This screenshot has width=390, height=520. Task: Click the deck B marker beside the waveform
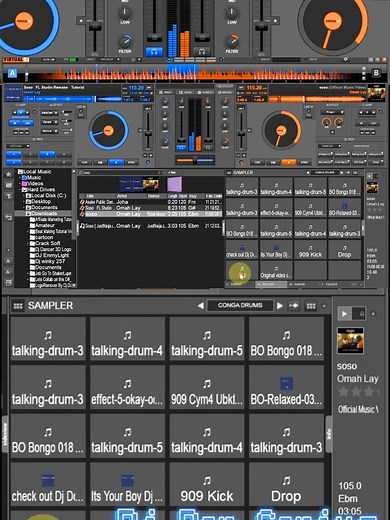tap(376, 72)
